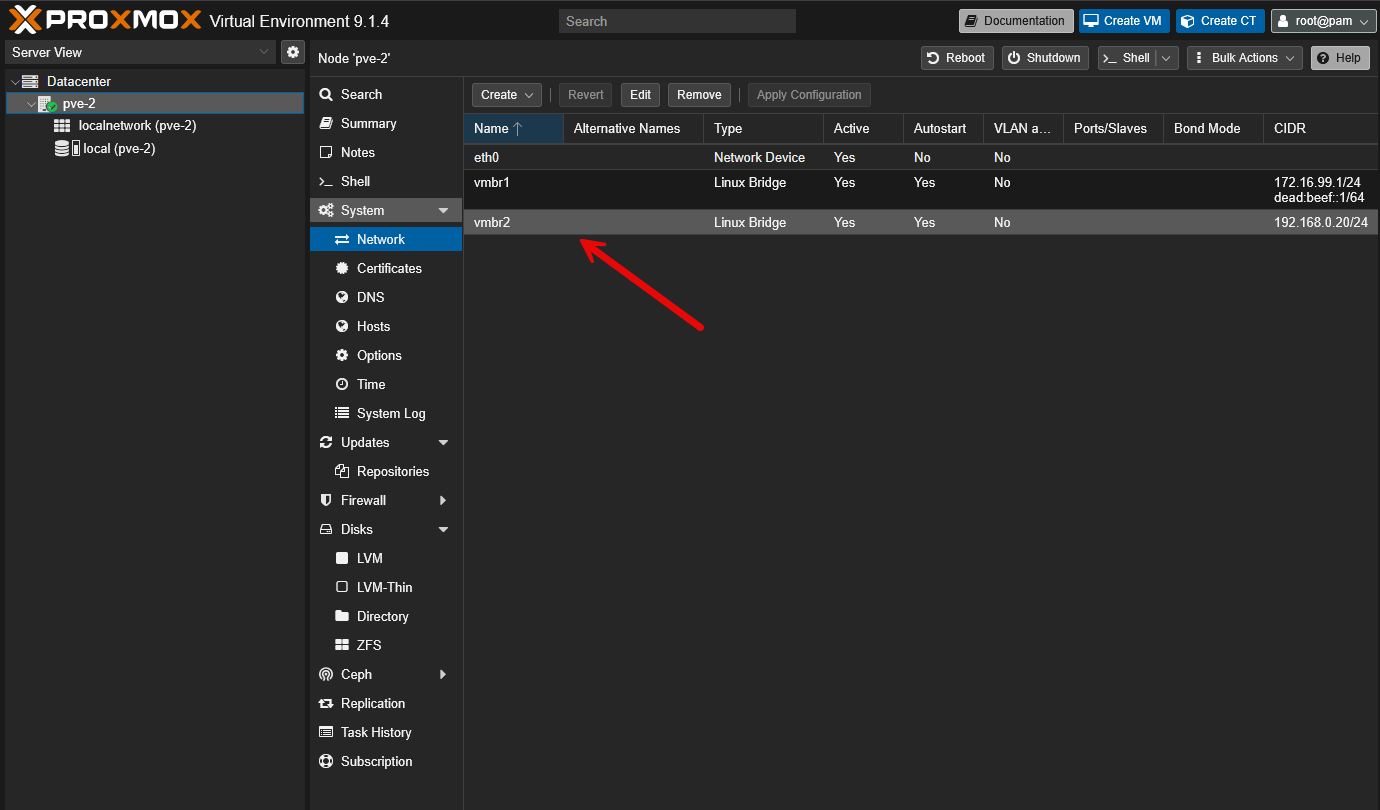
Task: Open the Bulk Actions dropdown
Action: tap(1244, 58)
